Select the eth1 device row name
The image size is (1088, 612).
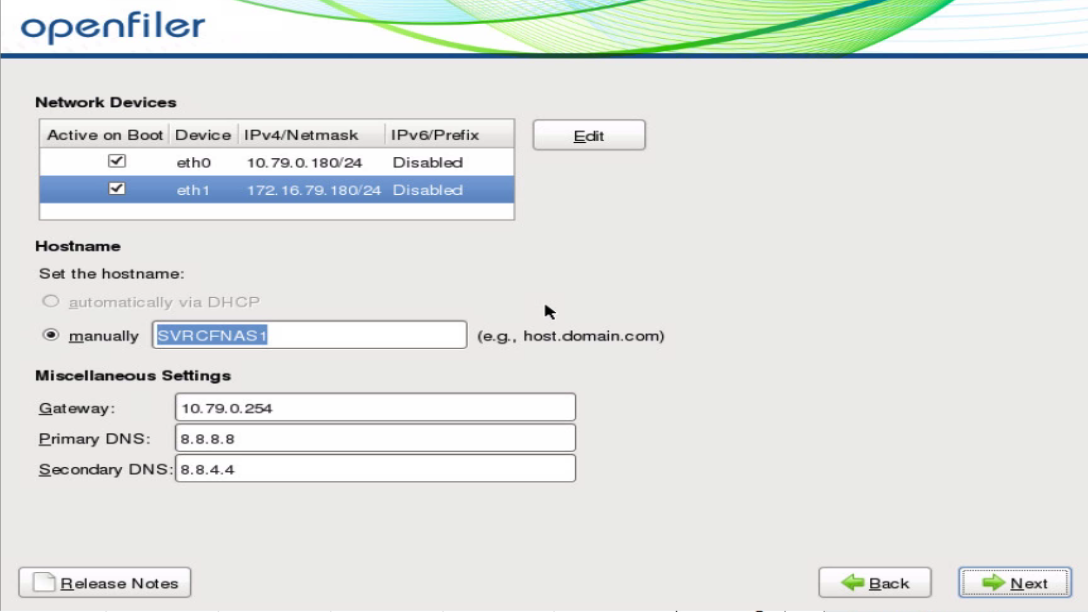pyautogui.click(x=193, y=190)
